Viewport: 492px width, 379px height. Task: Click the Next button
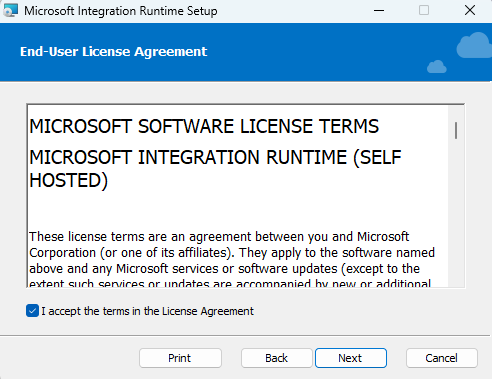pyautogui.click(x=351, y=358)
